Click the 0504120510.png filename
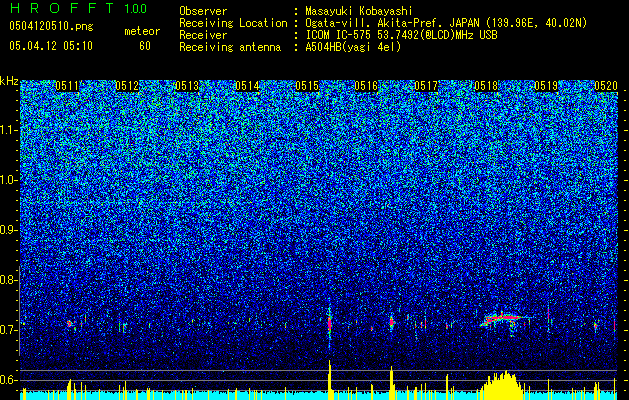This screenshot has height=400, width=629. (x=51, y=27)
